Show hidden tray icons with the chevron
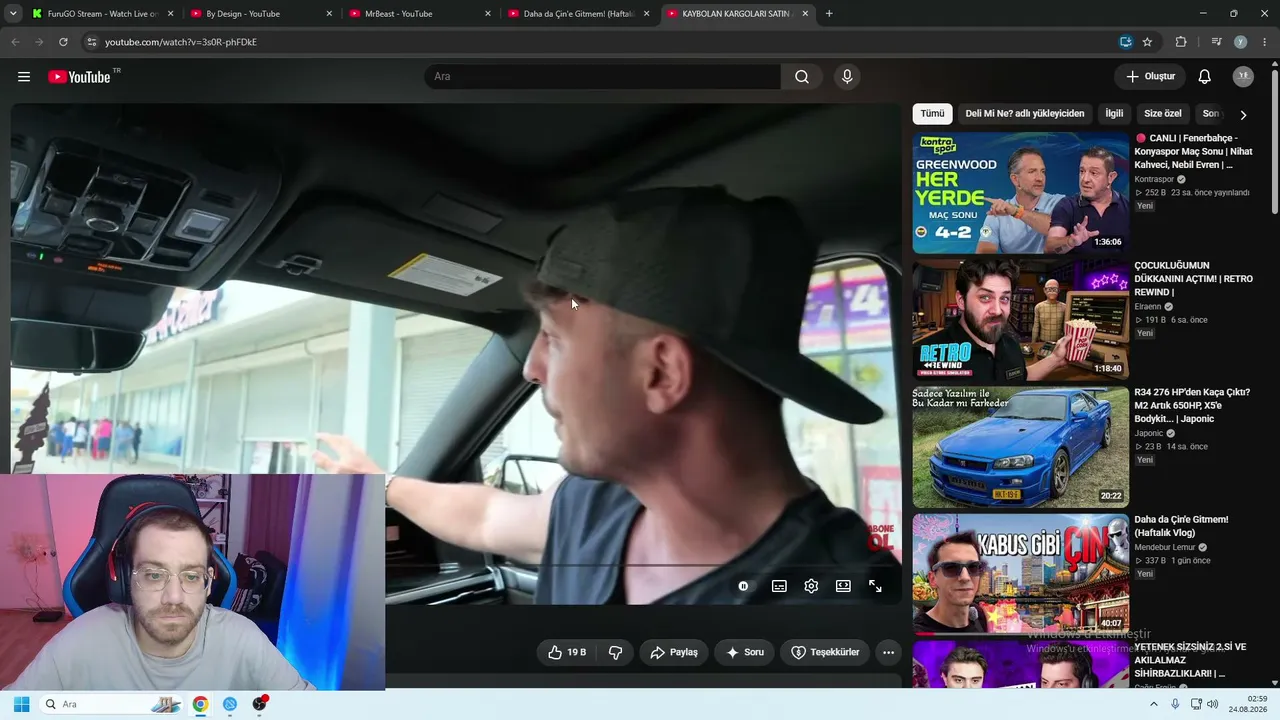The height and width of the screenshot is (720, 1280). (1153, 704)
